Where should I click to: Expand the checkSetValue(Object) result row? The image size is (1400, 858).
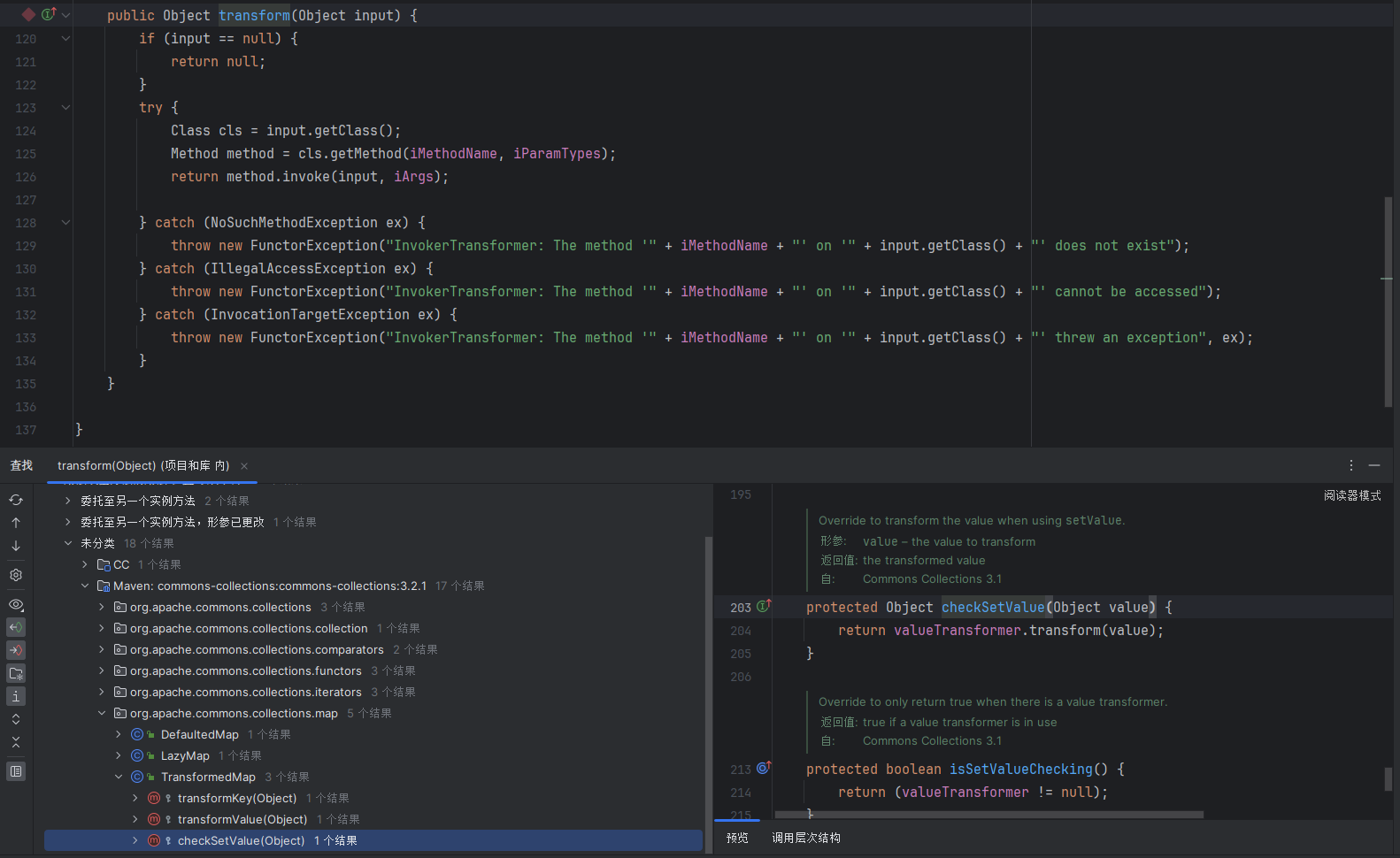coord(135,840)
